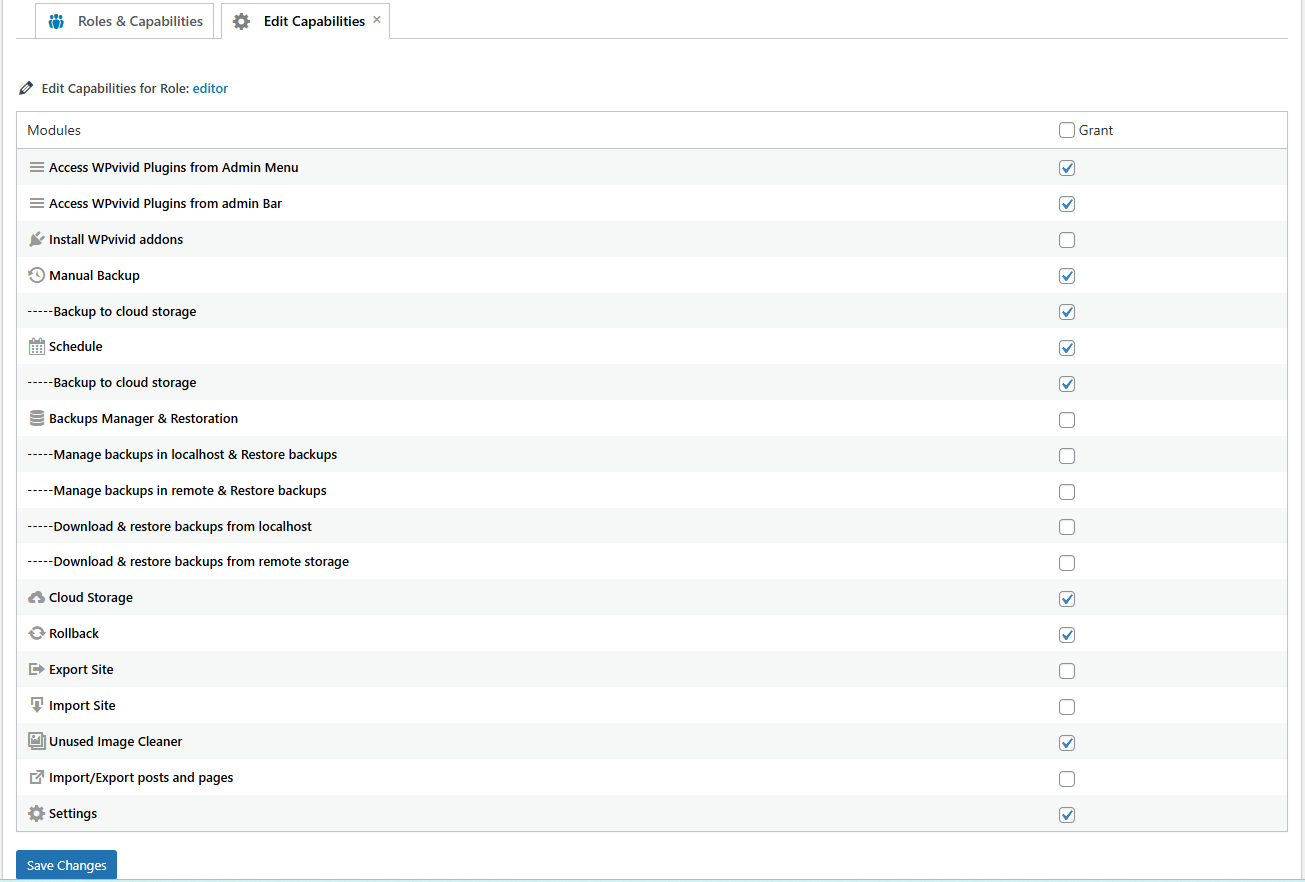Close the Edit Capabilities tab
1305x882 pixels.
click(x=377, y=20)
